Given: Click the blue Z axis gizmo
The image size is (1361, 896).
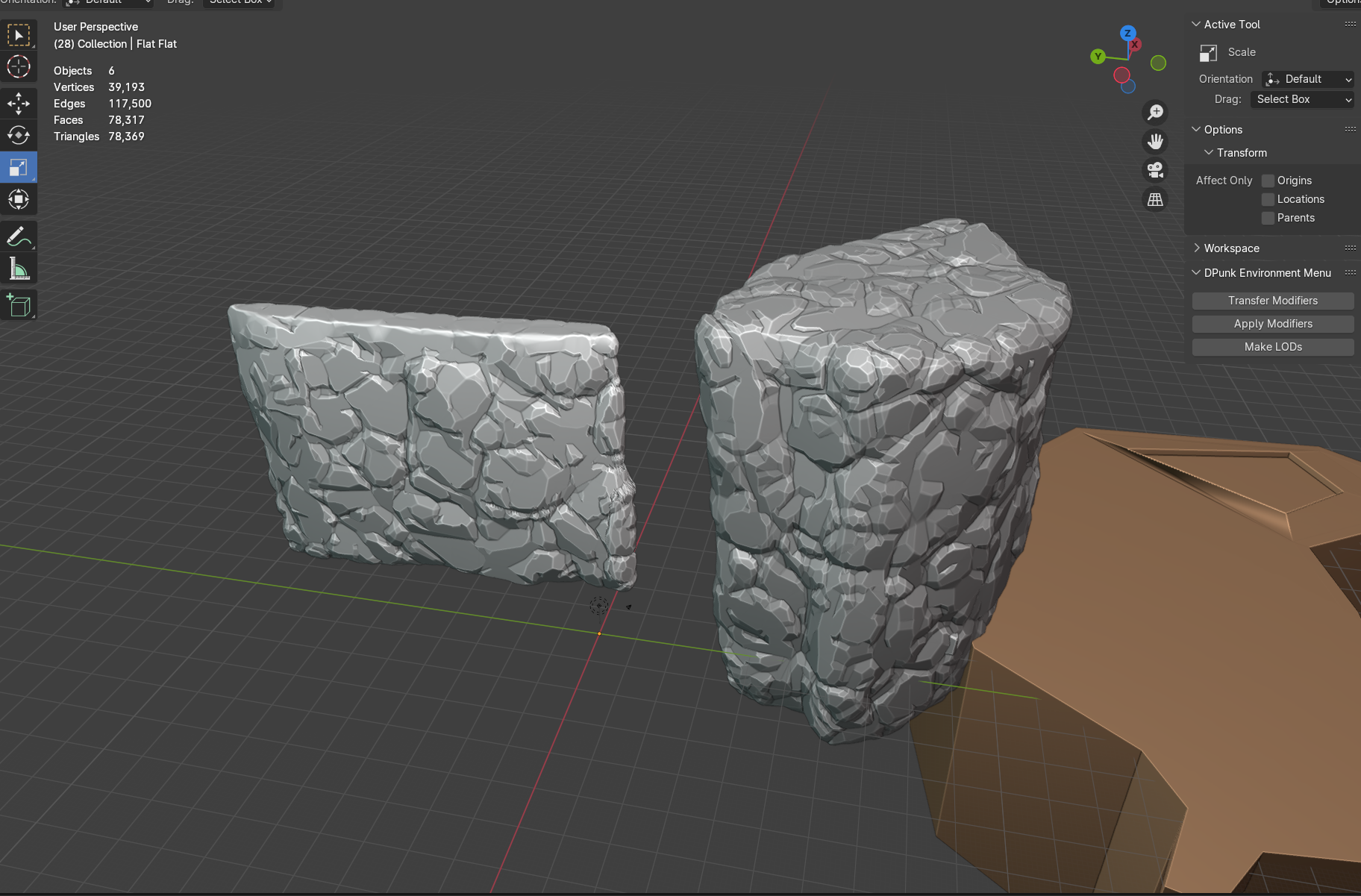Looking at the screenshot, I should 1127,33.
